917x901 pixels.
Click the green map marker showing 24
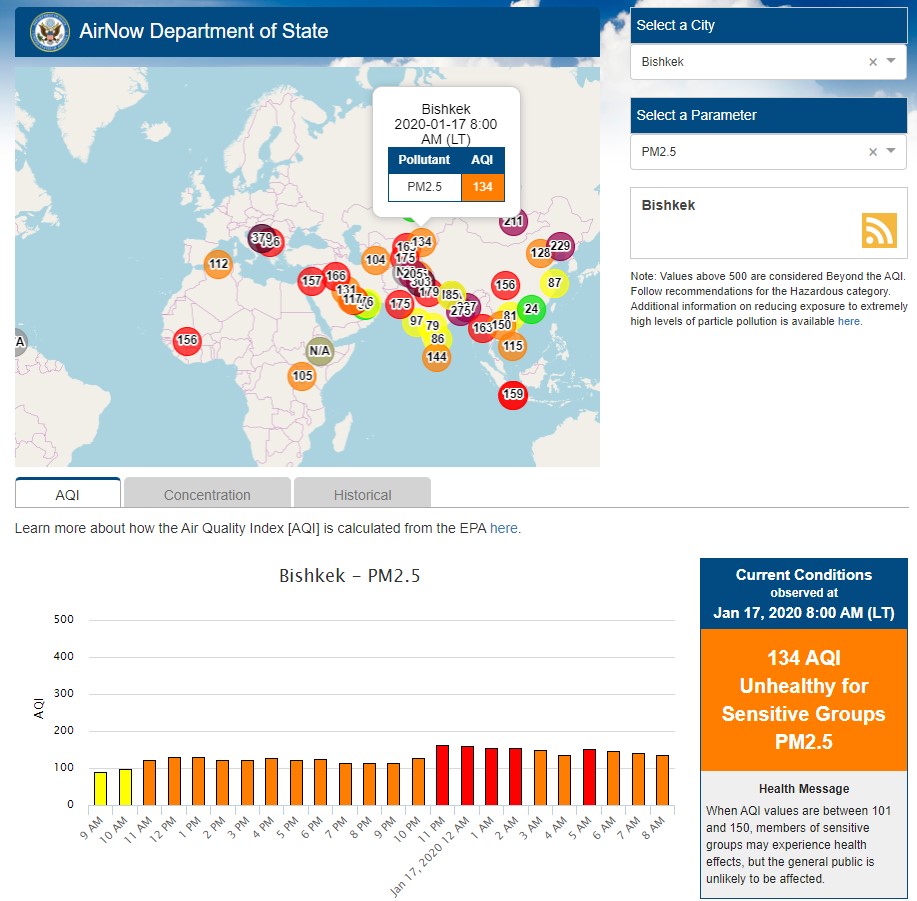coord(531,309)
